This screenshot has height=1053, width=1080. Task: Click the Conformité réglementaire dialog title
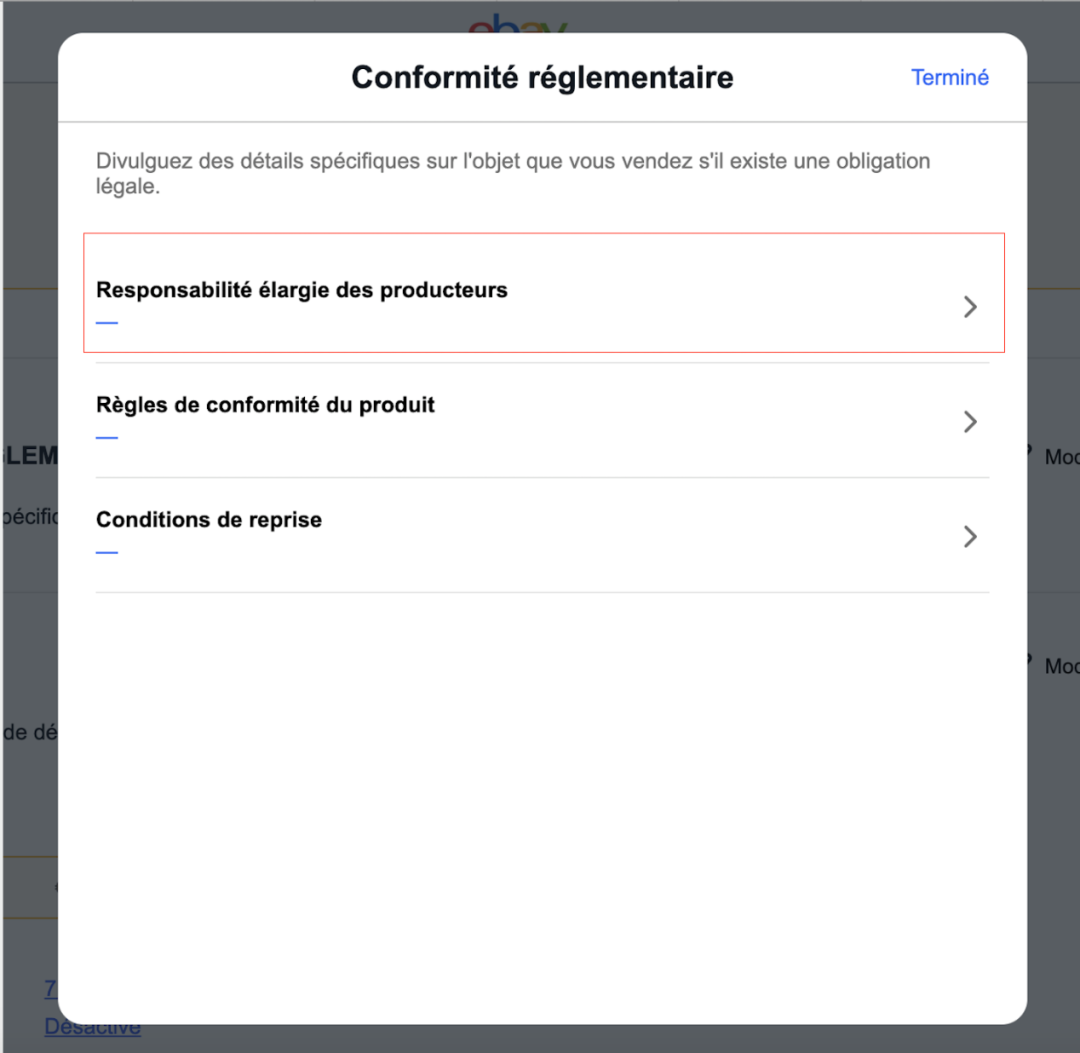(x=542, y=78)
